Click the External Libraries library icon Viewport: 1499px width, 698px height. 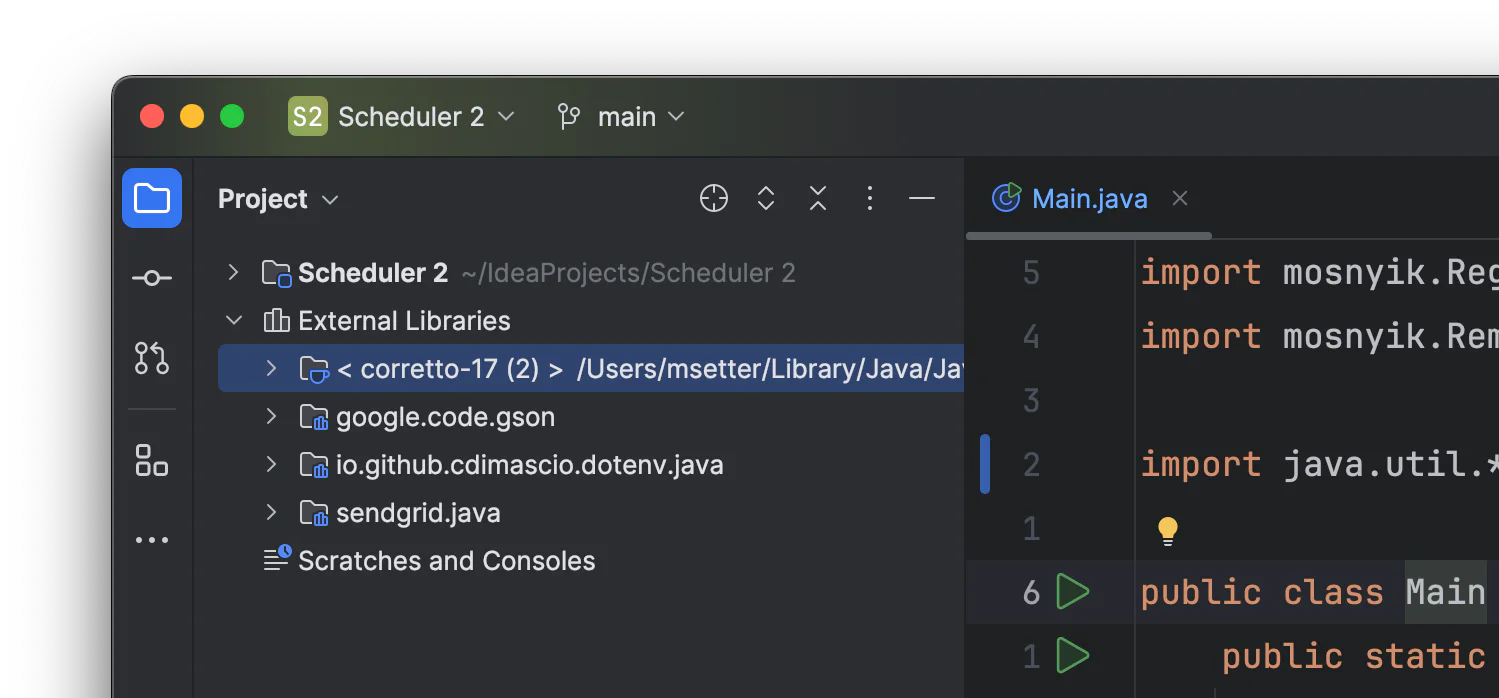coord(276,321)
